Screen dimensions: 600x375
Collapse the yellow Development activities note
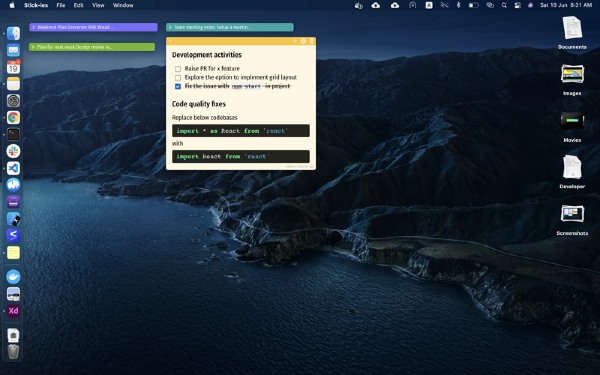pyautogui.click(x=170, y=41)
